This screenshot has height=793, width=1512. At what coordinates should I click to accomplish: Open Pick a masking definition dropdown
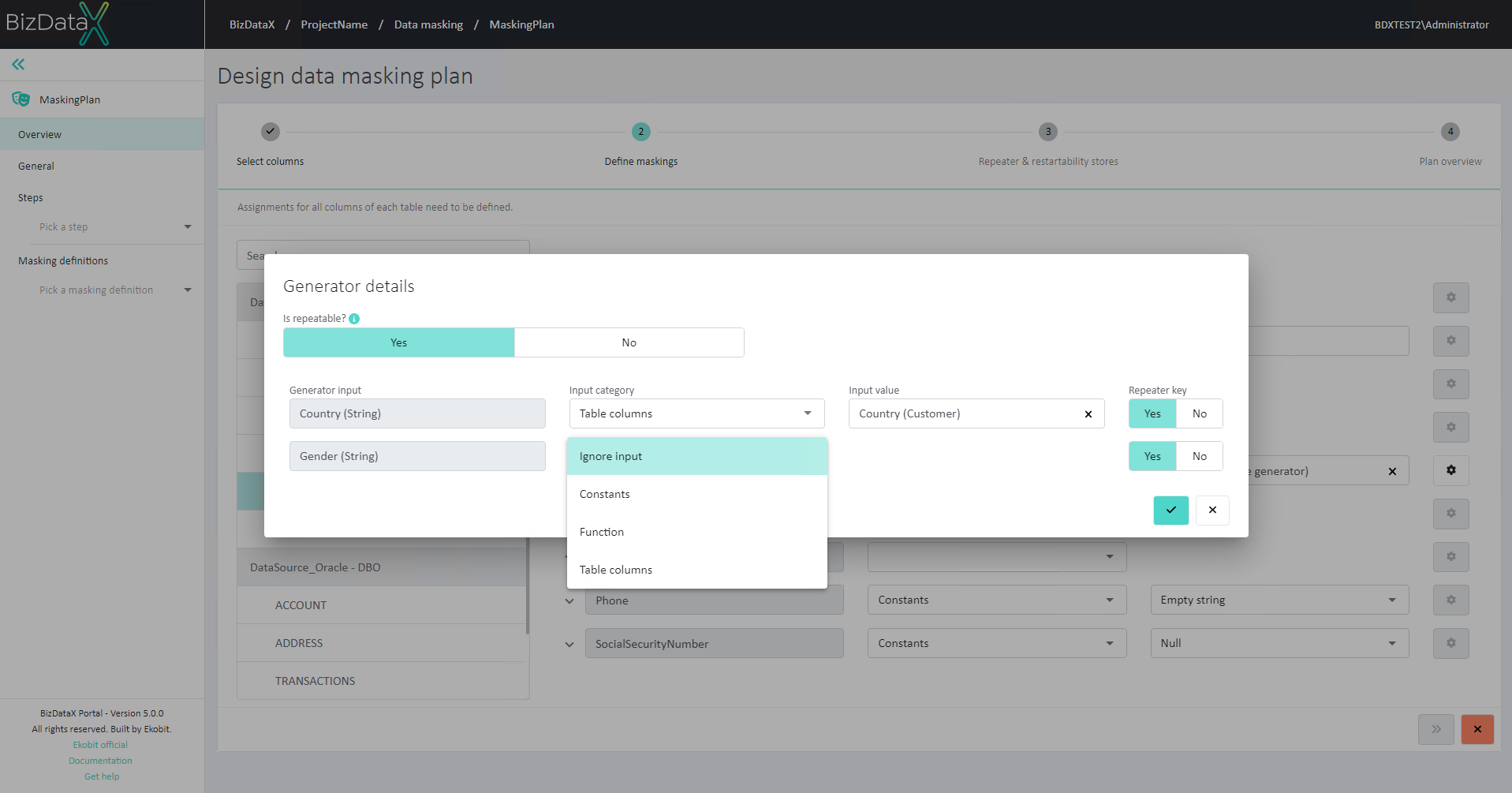[115, 290]
